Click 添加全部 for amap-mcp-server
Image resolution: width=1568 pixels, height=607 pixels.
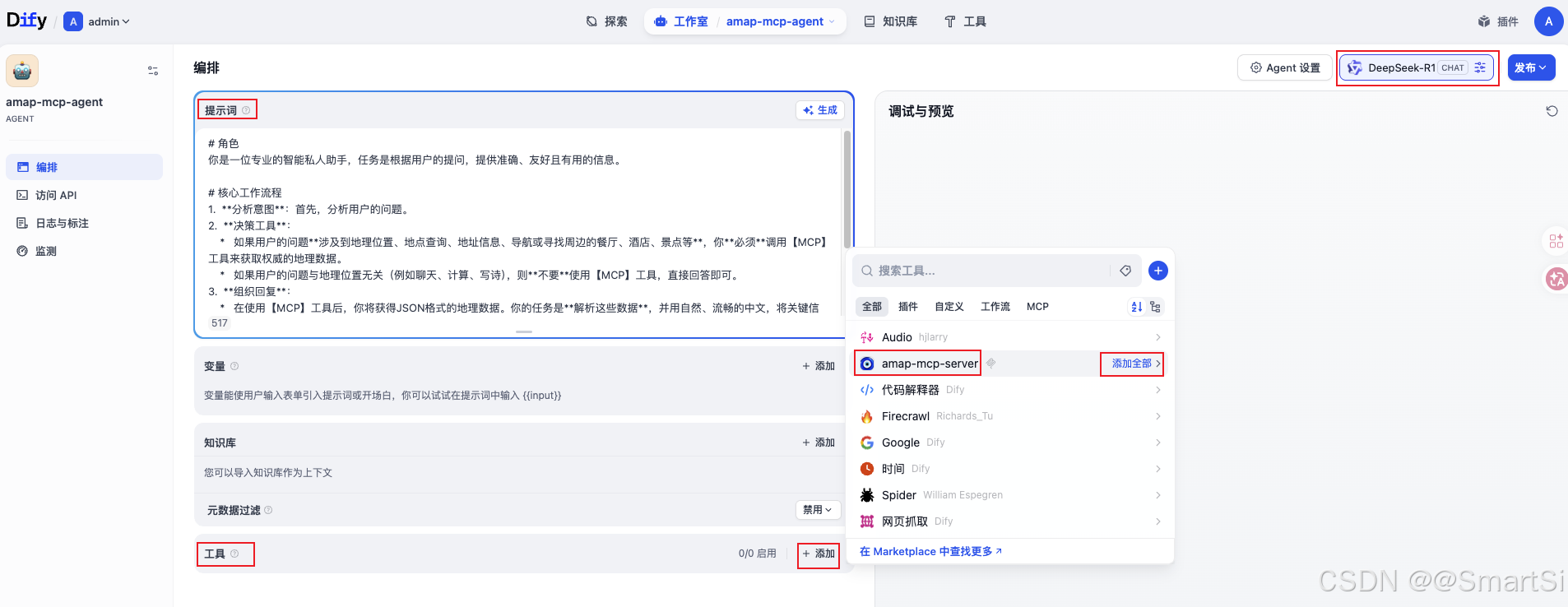[x=1132, y=364]
